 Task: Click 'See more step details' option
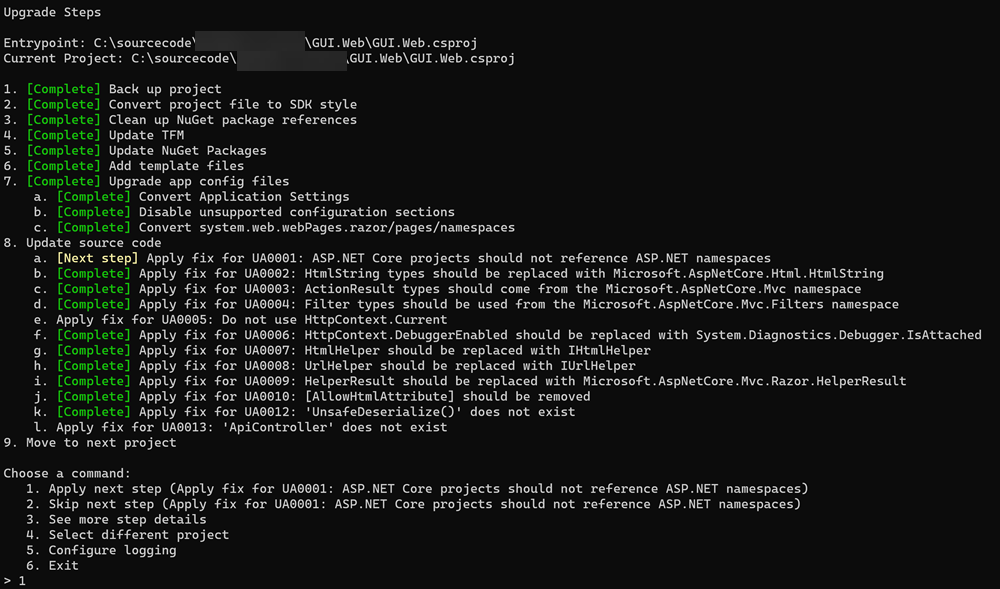tap(116, 520)
